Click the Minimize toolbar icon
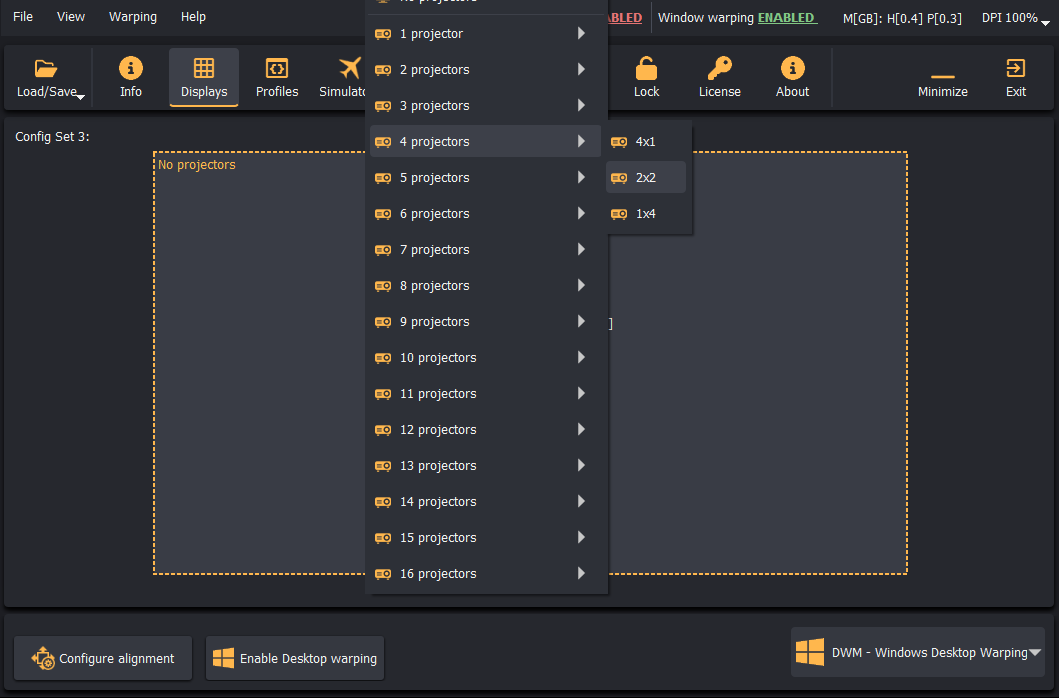 tap(943, 76)
